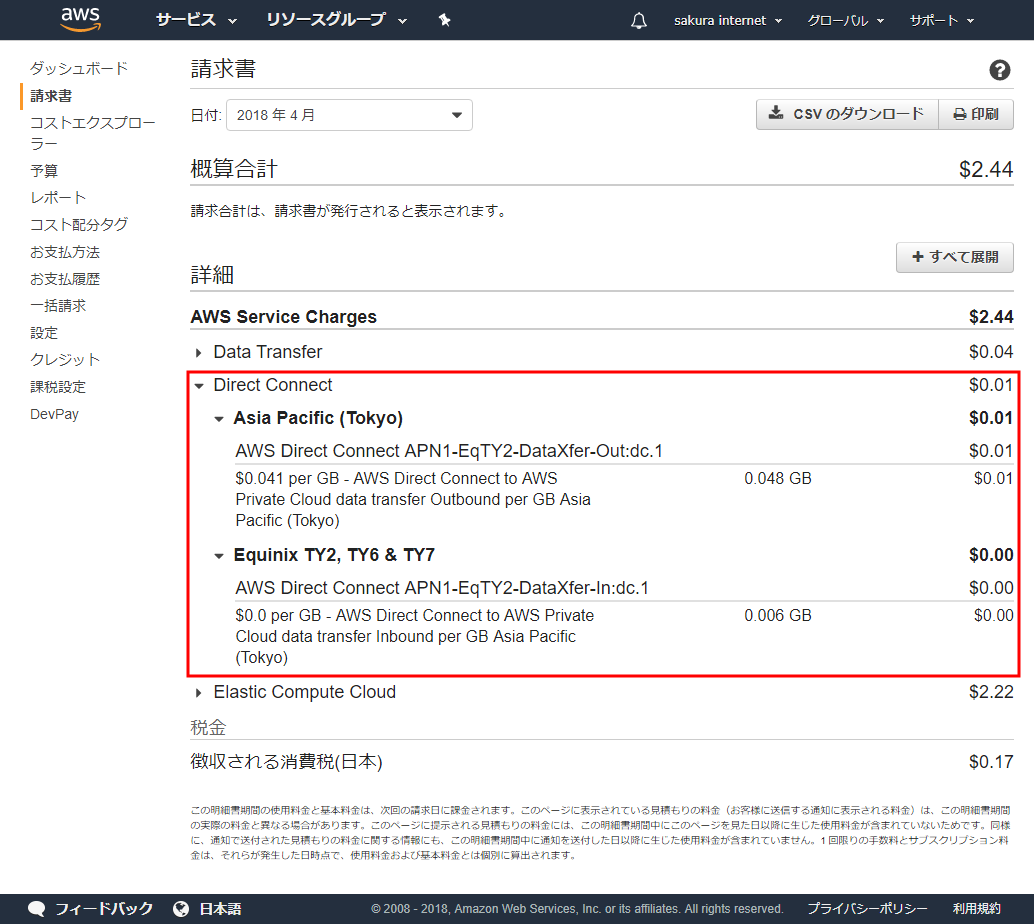
Task: Collapse the Direct Connect section
Action: coord(199,385)
